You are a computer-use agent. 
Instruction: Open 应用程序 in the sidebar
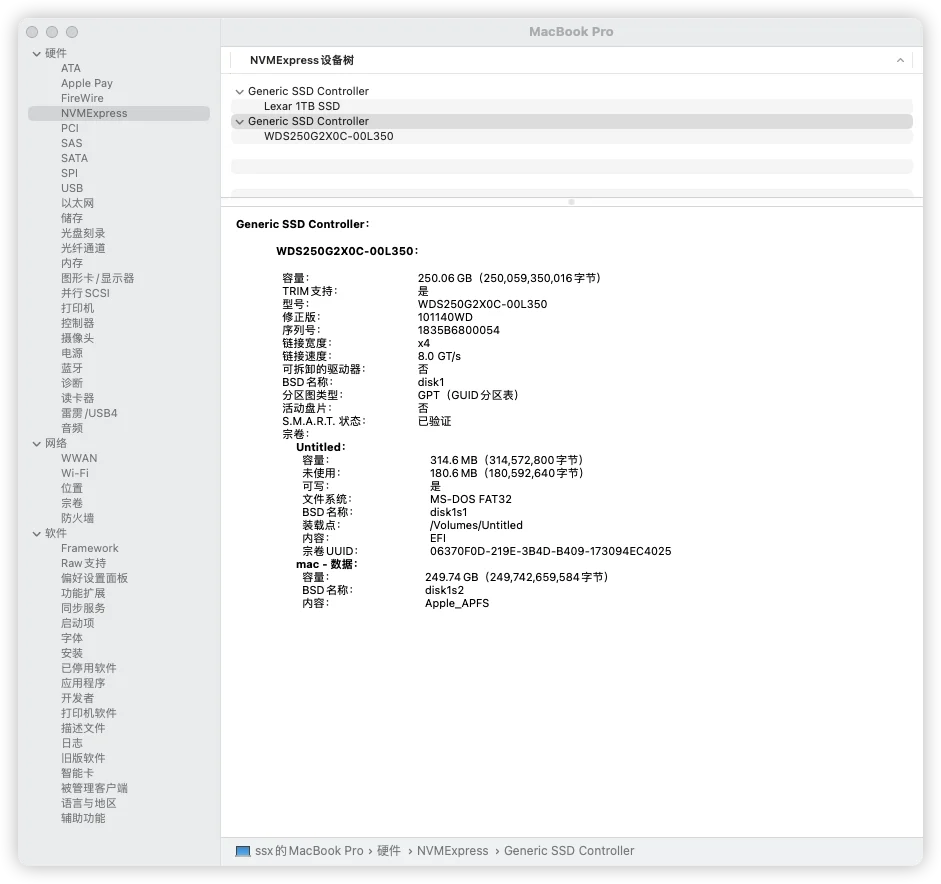point(83,684)
